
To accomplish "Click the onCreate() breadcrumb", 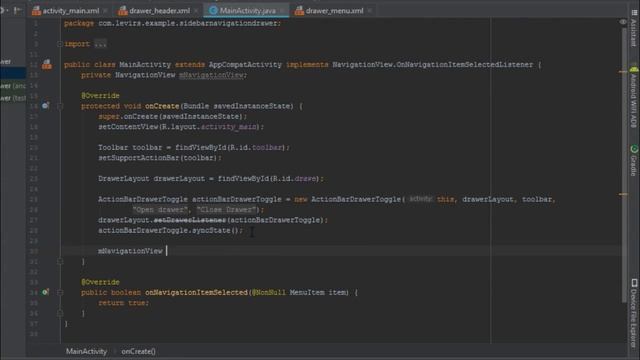I will (138, 351).
